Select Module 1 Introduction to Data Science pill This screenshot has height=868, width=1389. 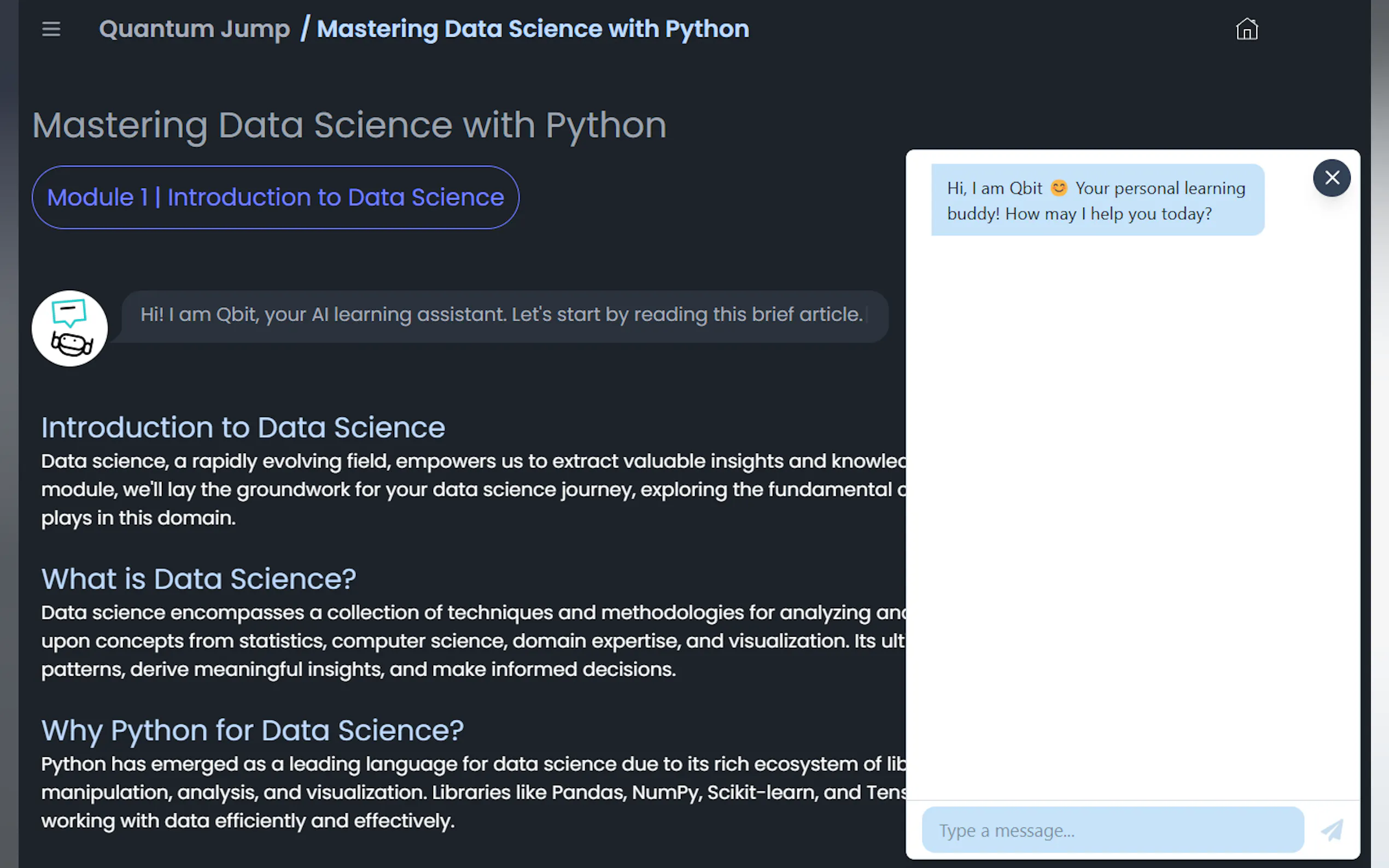point(275,197)
